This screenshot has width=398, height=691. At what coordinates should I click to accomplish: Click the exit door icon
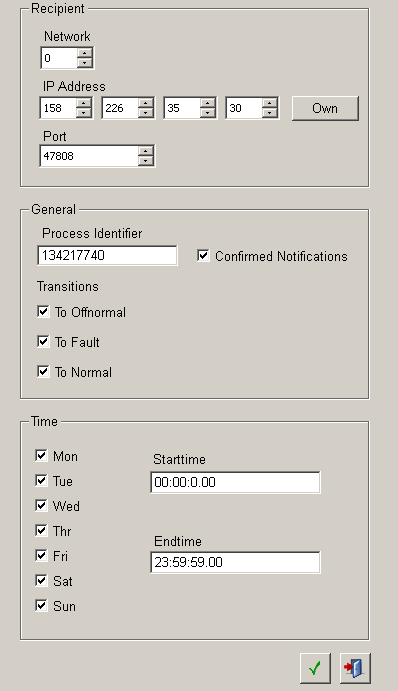(x=355, y=669)
